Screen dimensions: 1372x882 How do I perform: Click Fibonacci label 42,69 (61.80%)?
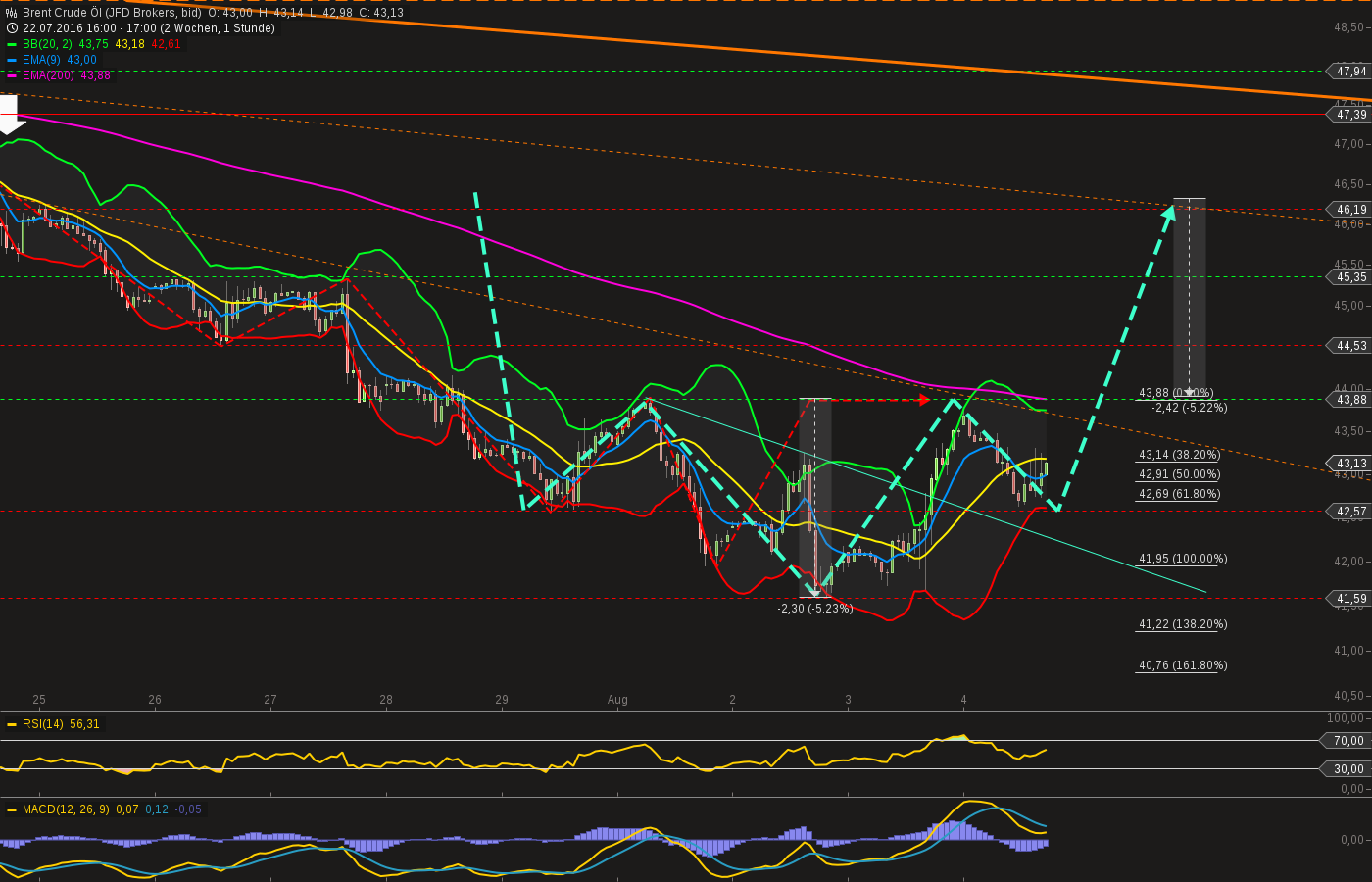pyautogui.click(x=1179, y=494)
